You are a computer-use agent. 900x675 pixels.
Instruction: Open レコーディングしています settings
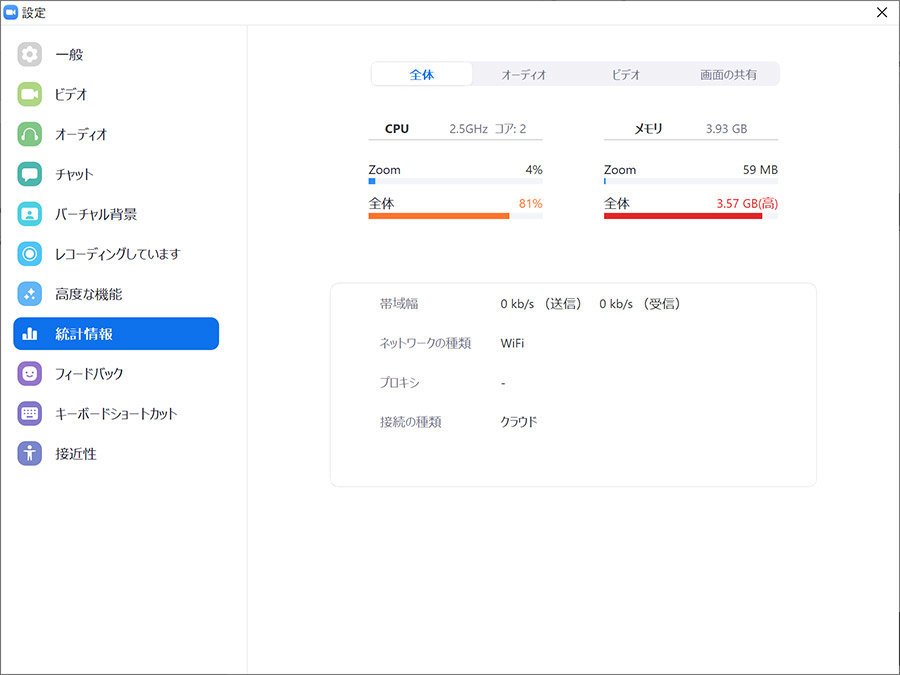[116, 254]
